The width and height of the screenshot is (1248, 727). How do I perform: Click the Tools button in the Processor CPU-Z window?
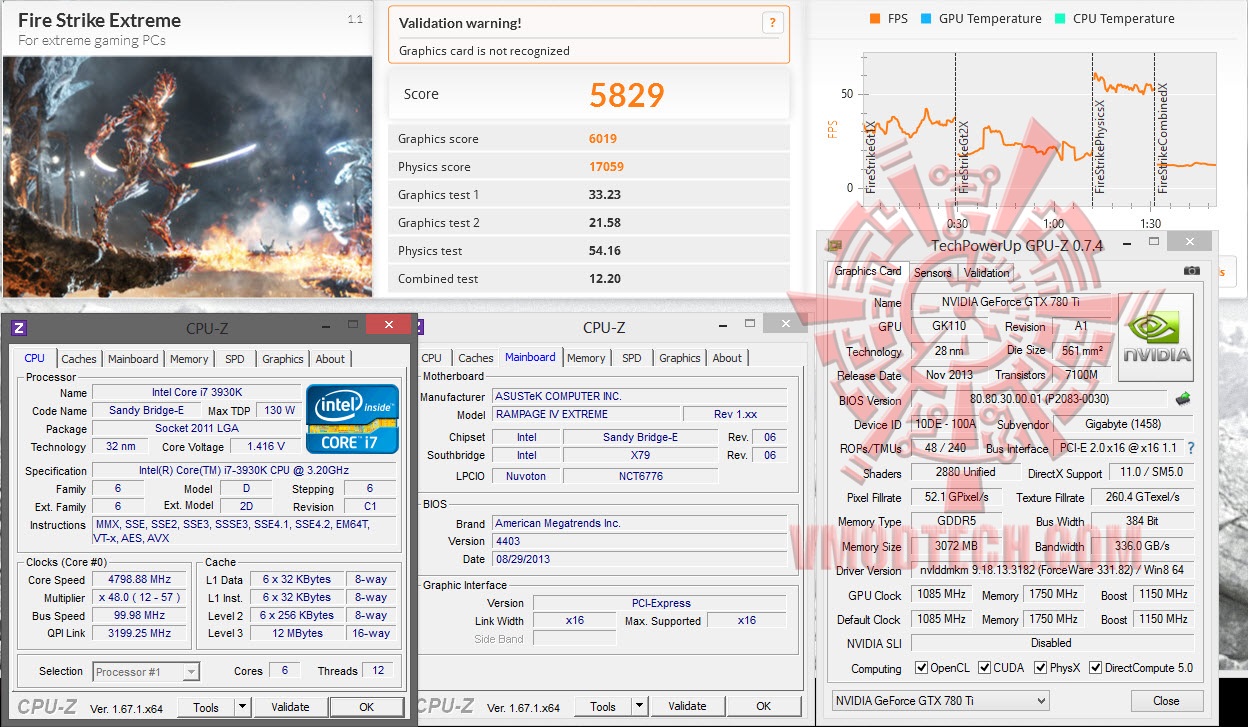[206, 707]
